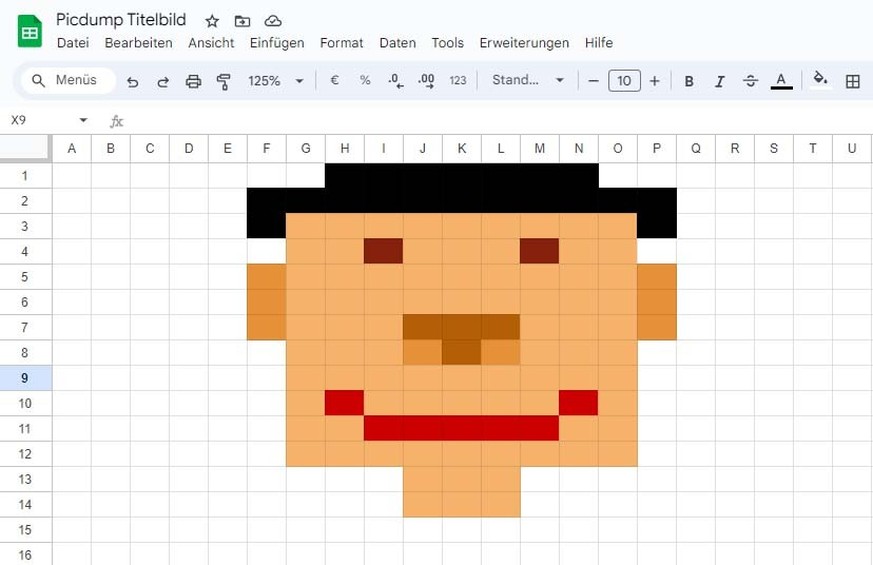Select row 16 header
Viewport: 873px width, 565px height.
click(26, 555)
